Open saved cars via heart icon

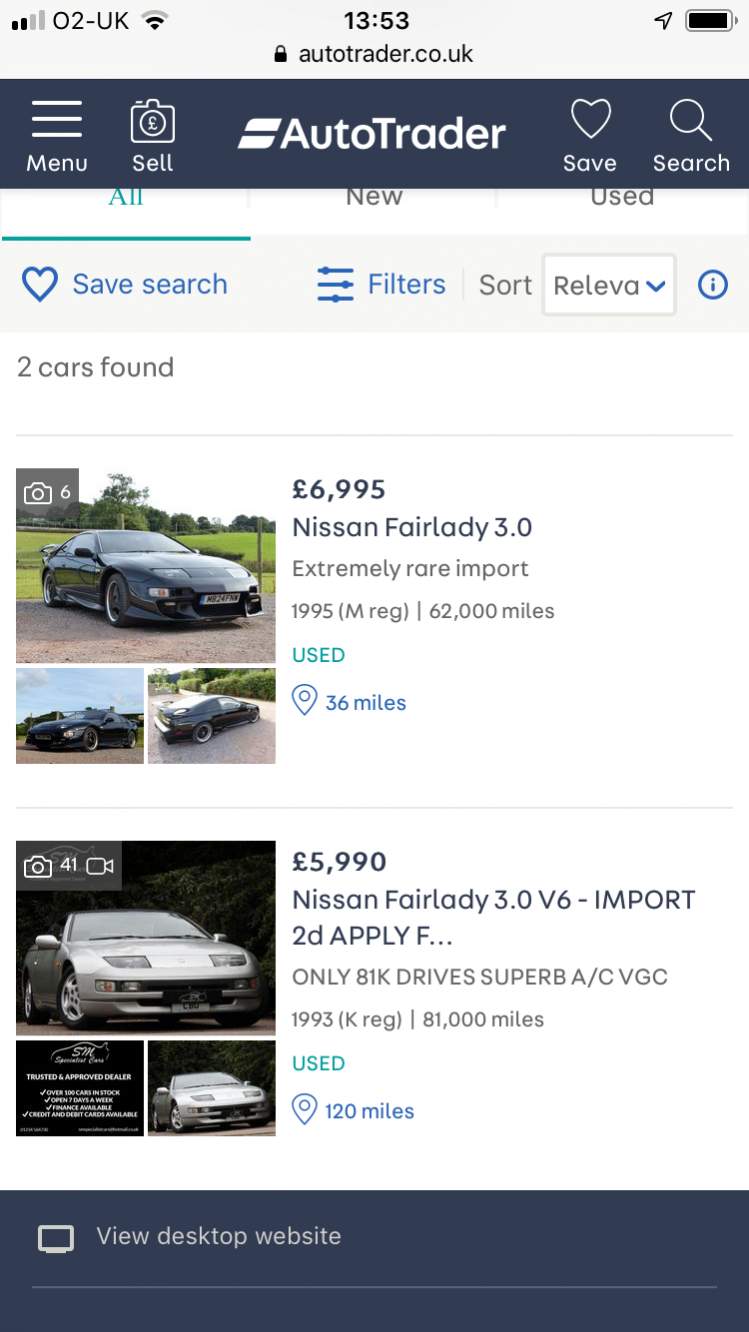point(590,121)
